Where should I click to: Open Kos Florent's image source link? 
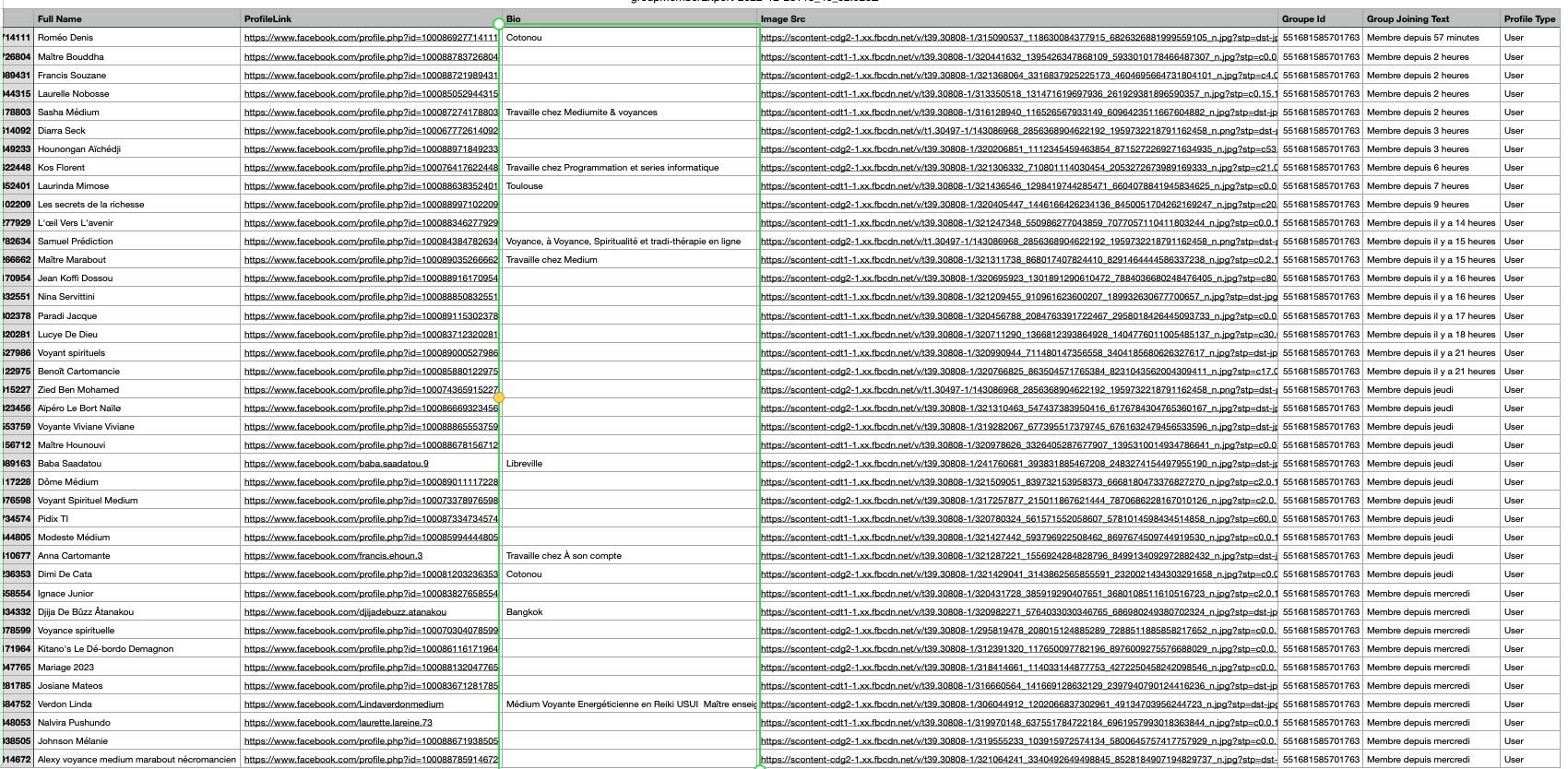click(x=1019, y=168)
